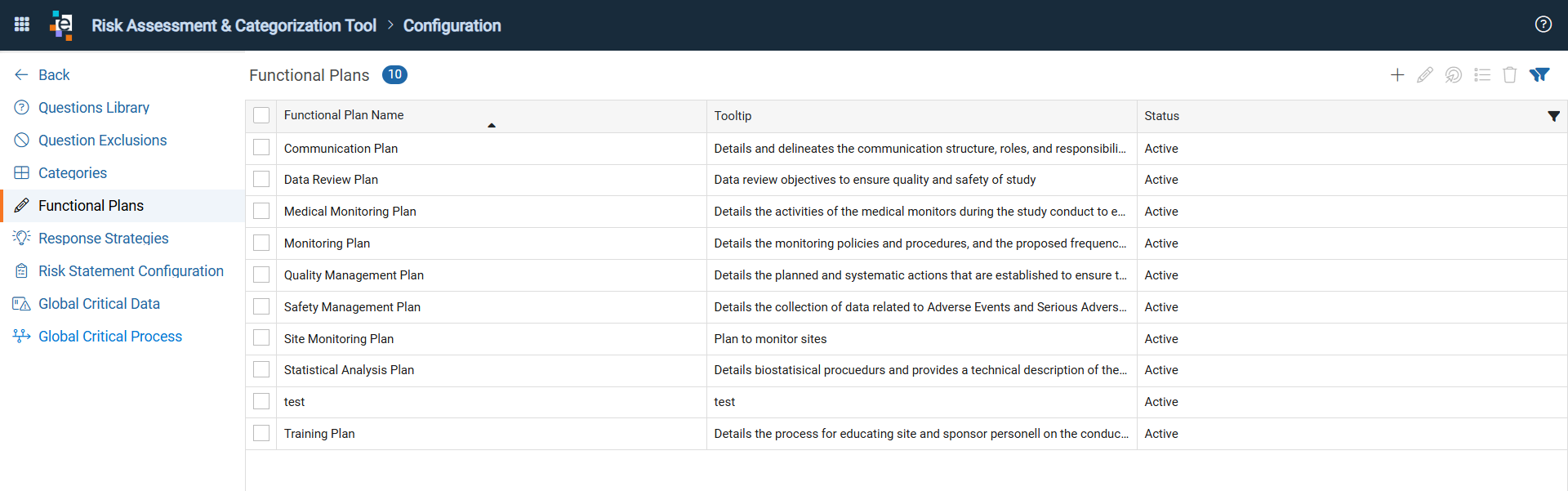This screenshot has width=1568, height=491.
Task: Open the list view toolbar icon
Action: click(x=1482, y=75)
